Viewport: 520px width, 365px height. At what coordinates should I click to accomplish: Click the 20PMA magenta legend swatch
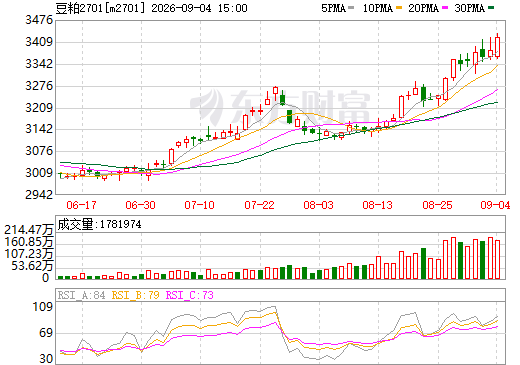pos(445,8)
